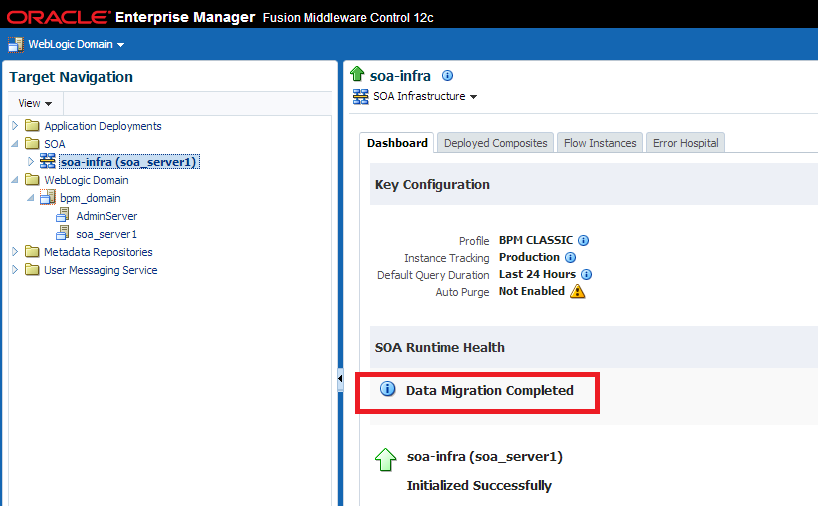The height and width of the screenshot is (506, 818).
Task: Open the Error Hospital tab
Action: [x=685, y=143]
